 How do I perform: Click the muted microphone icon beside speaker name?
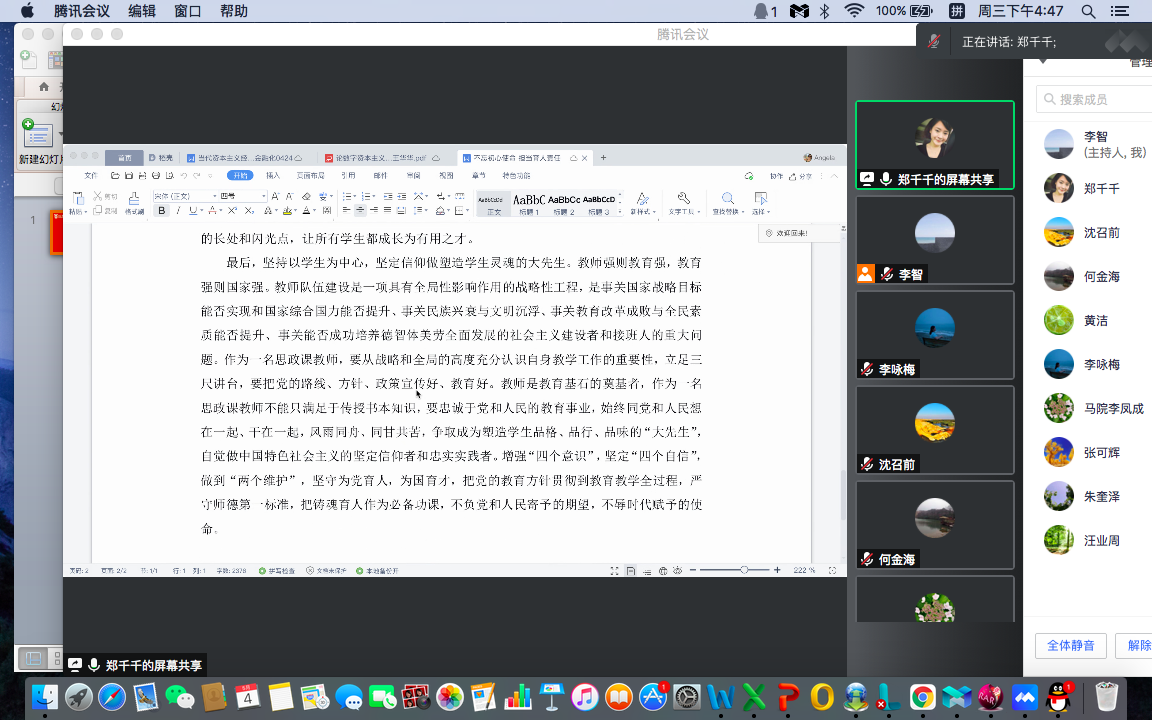934,42
